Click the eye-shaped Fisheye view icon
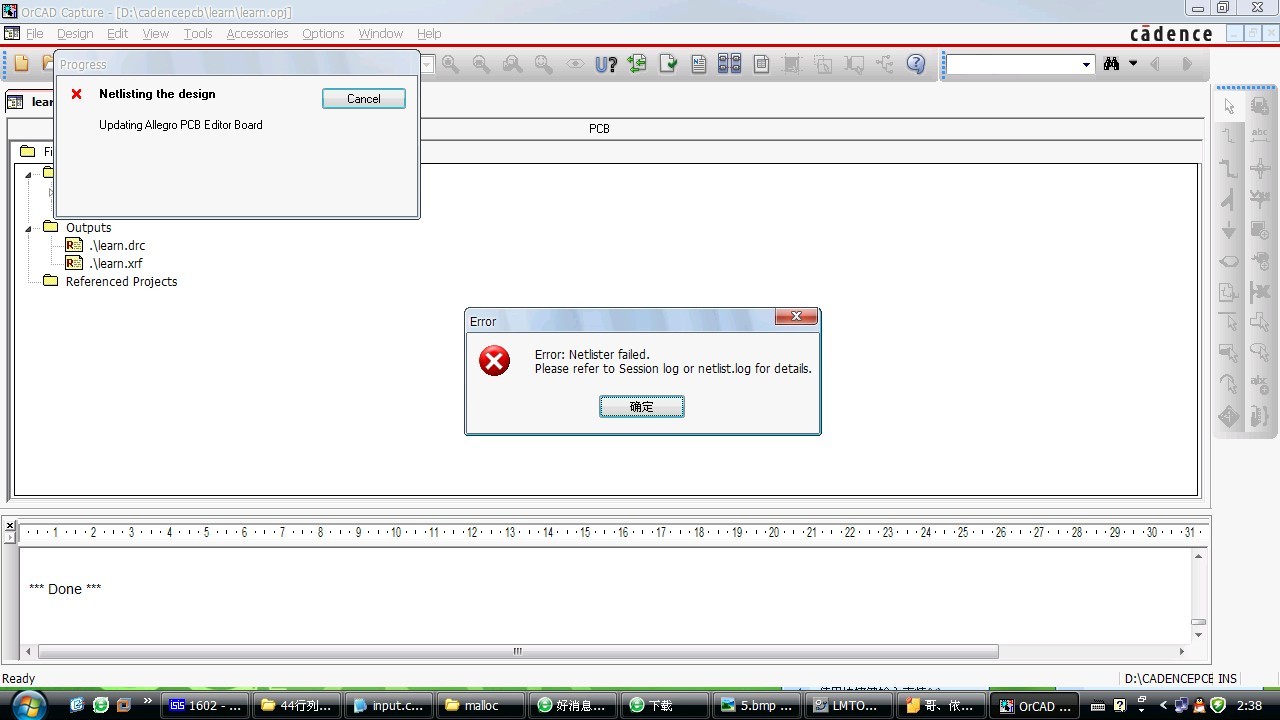 [575, 64]
